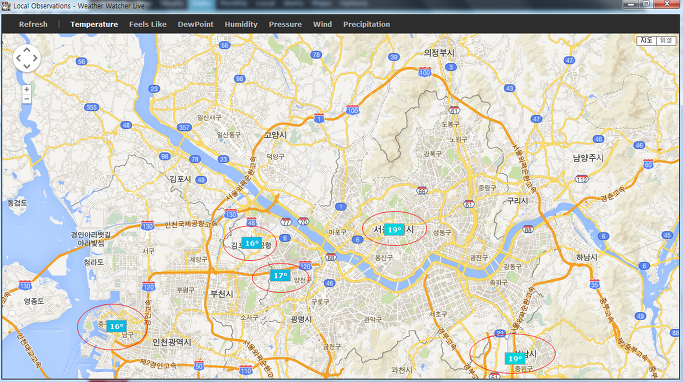
Task: Click the 광명시 city label
Action: [x=301, y=319]
